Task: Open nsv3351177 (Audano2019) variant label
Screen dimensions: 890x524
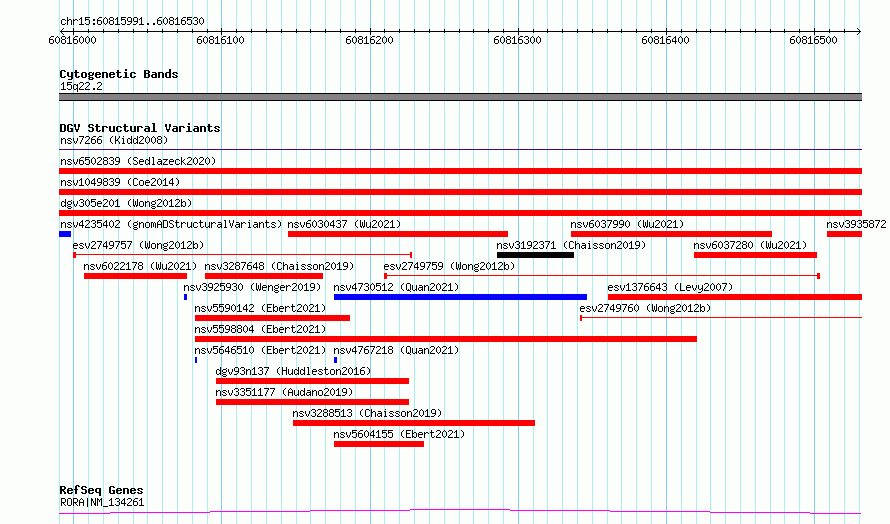Action: pyautogui.click(x=284, y=392)
